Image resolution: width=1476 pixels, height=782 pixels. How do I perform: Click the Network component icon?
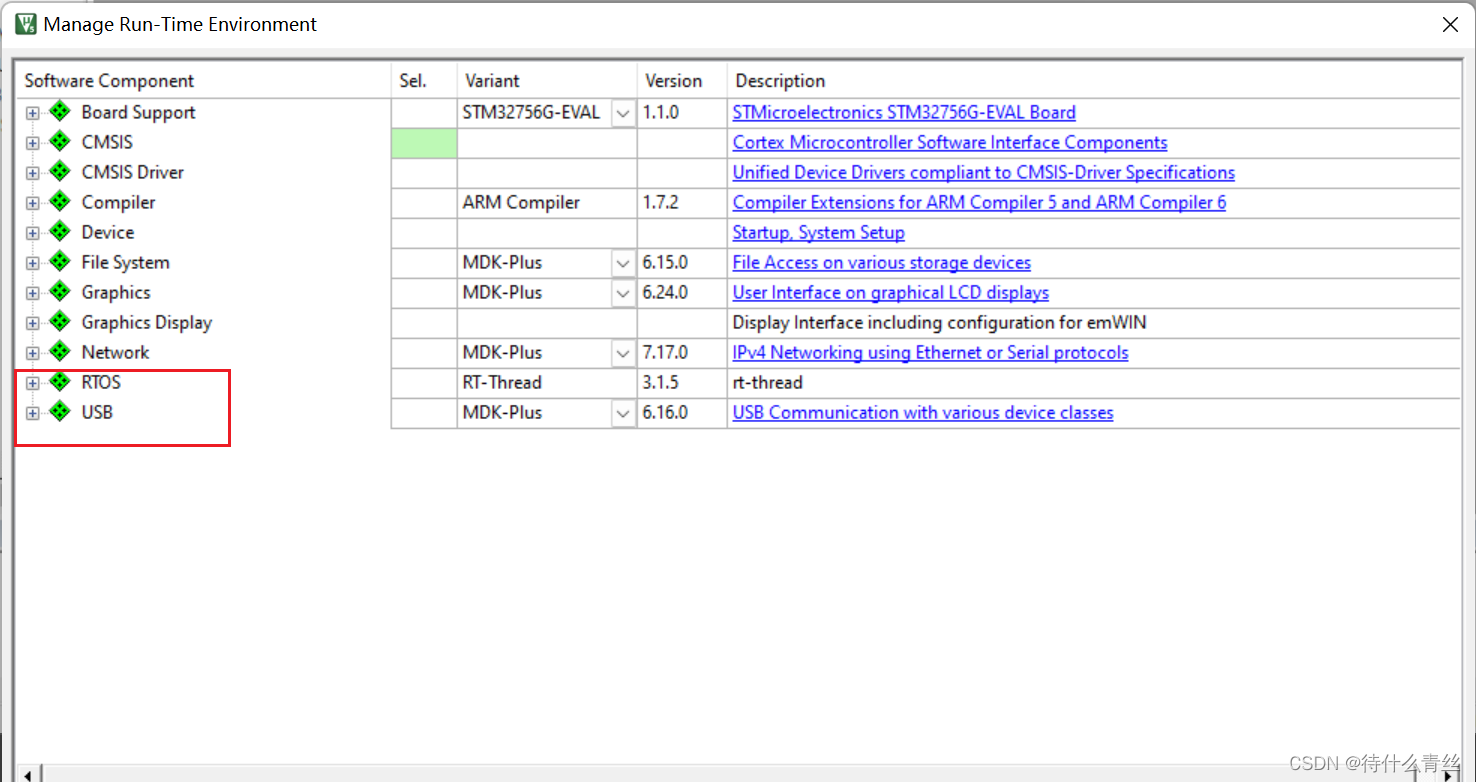[x=60, y=352]
